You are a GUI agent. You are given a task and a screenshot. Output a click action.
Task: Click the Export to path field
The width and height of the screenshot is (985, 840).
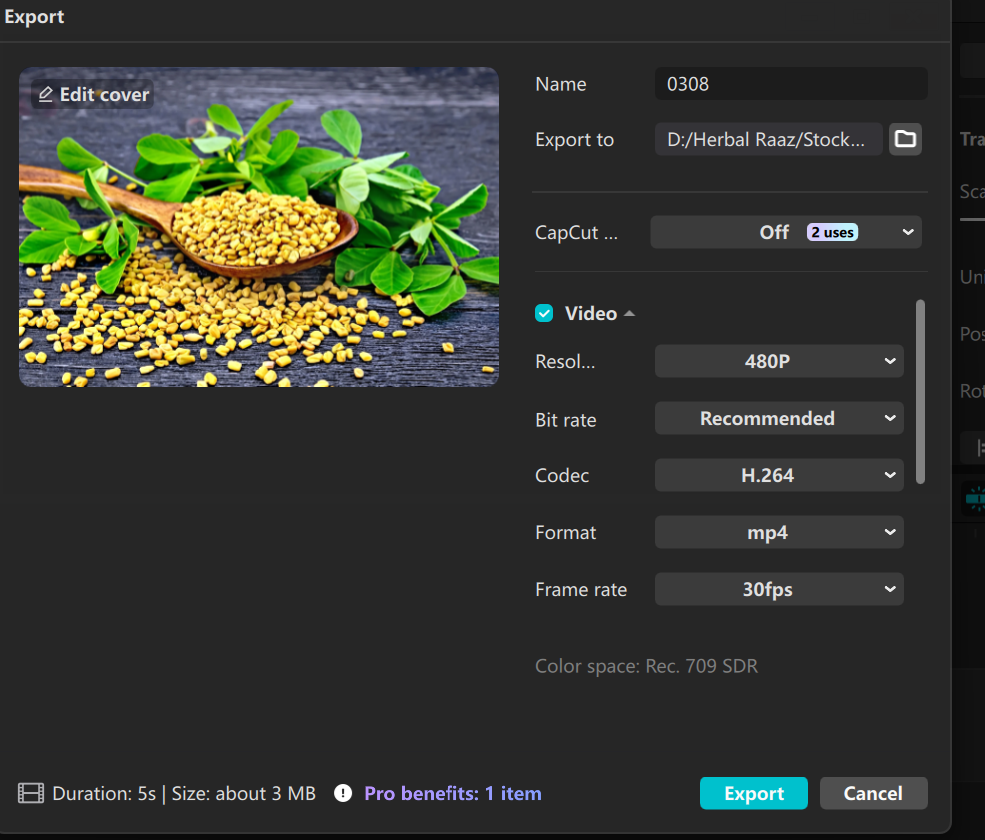point(768,139)
